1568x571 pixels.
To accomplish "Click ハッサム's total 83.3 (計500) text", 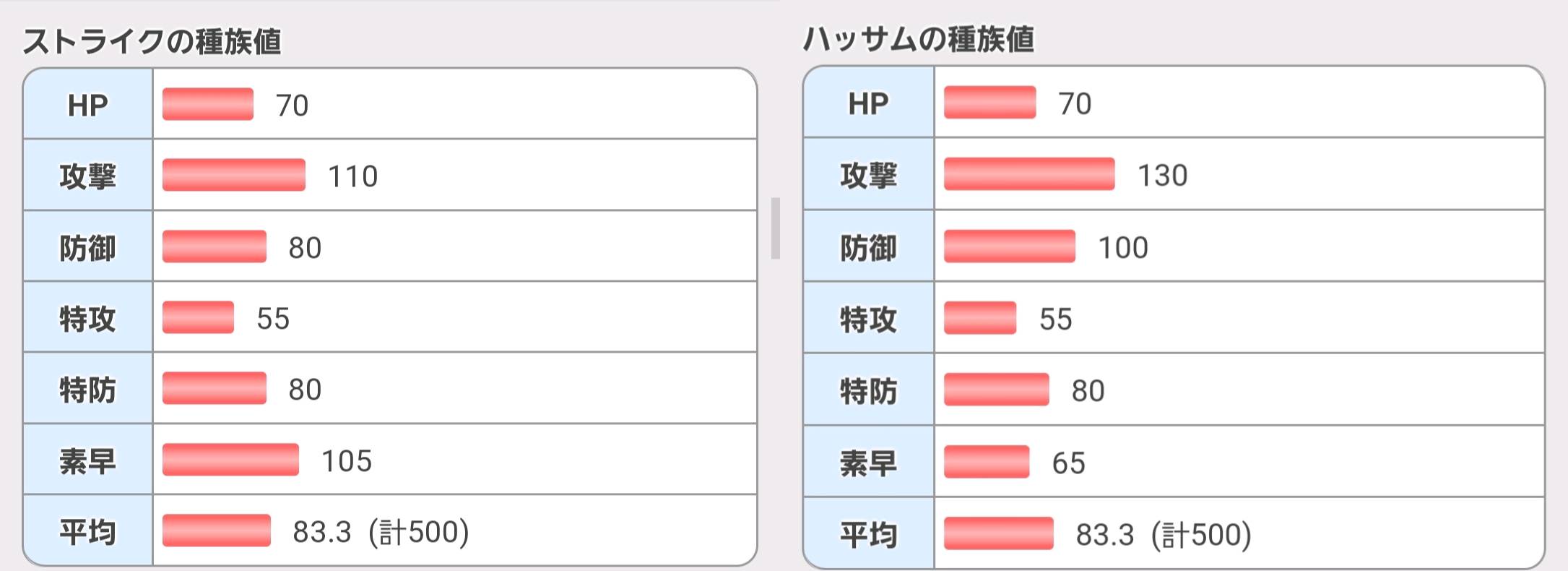I will (1163, 535).
